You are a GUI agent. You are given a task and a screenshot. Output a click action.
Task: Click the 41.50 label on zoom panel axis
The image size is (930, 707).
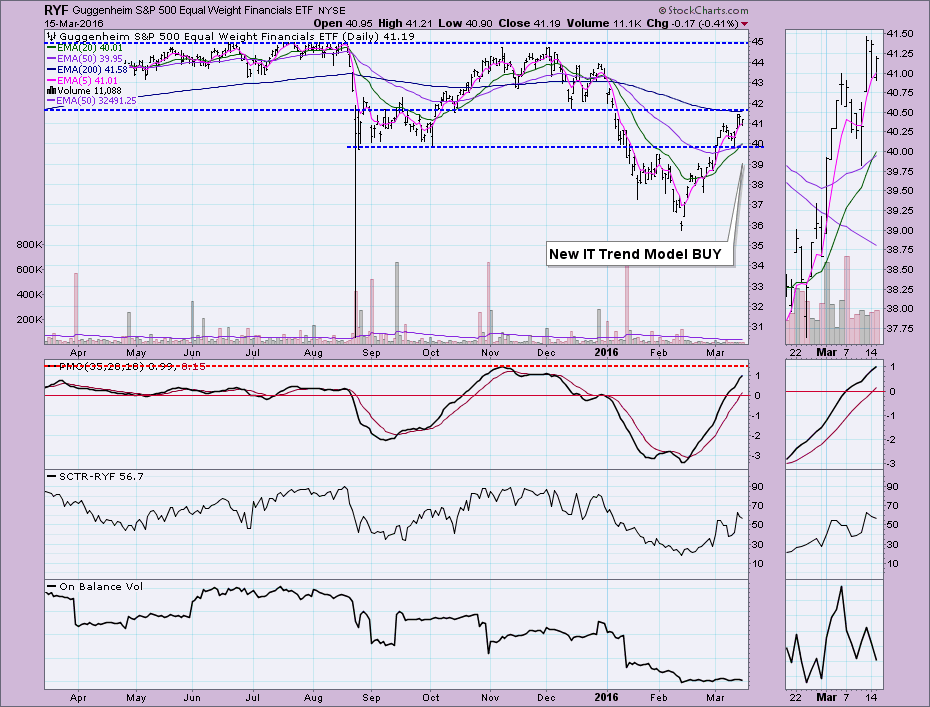point(899,34)
